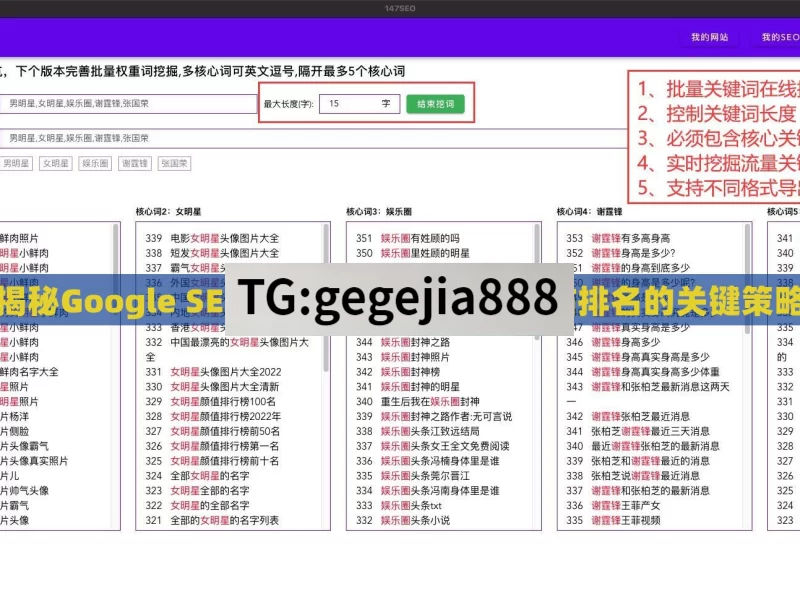The image size is (800, 600).
Task: Click row 338 短发女明星头像图片大全
Action: (212, 253)
